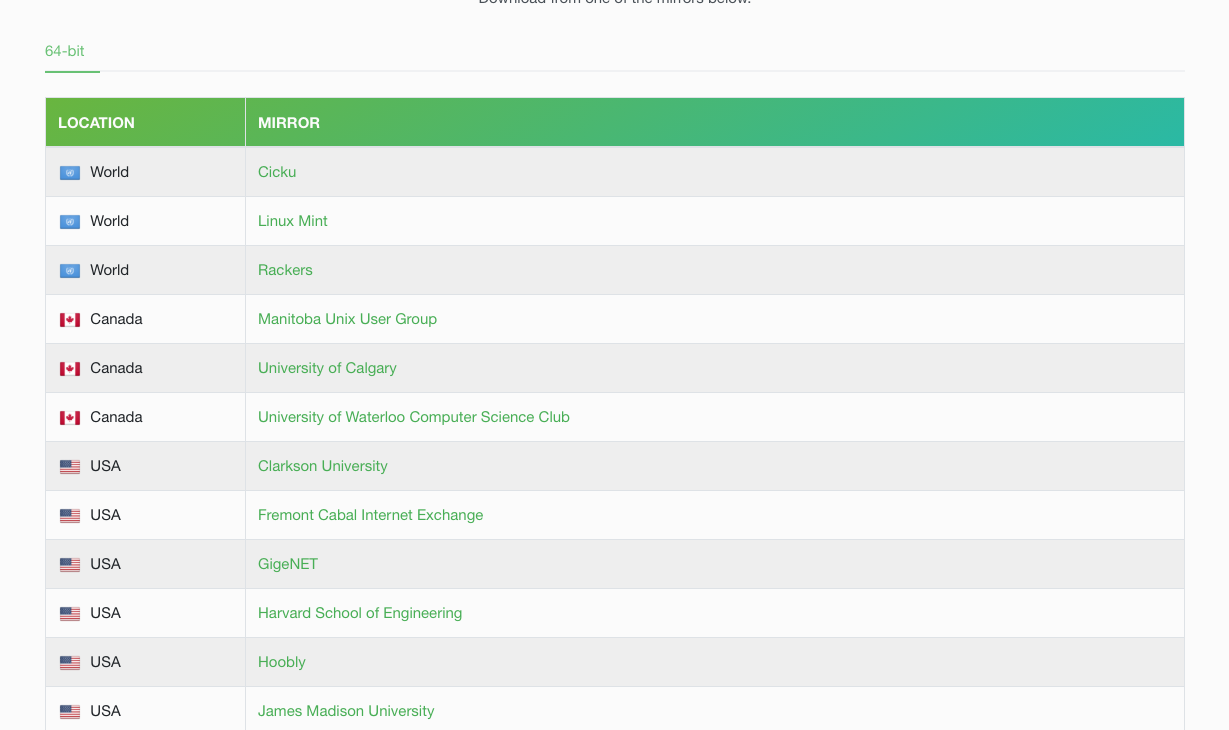This screenshot has width=1229, height=730.
Task: Download from the Linux Mint mirror
Action: point(292,221)
